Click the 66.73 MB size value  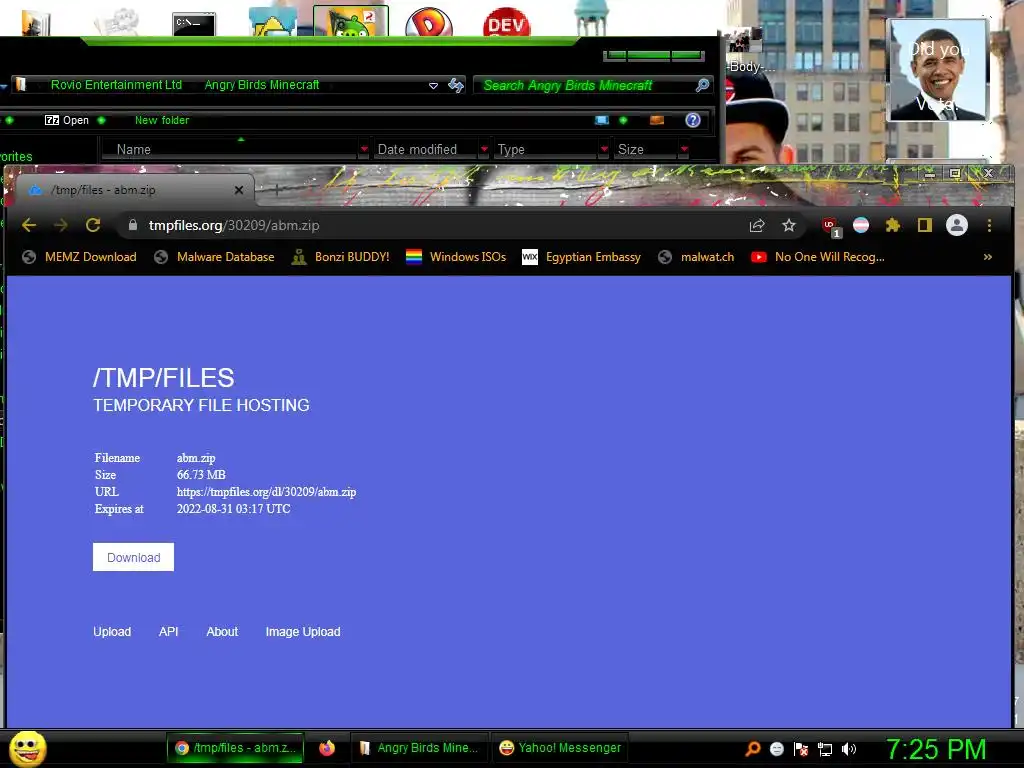click(201, 475)
